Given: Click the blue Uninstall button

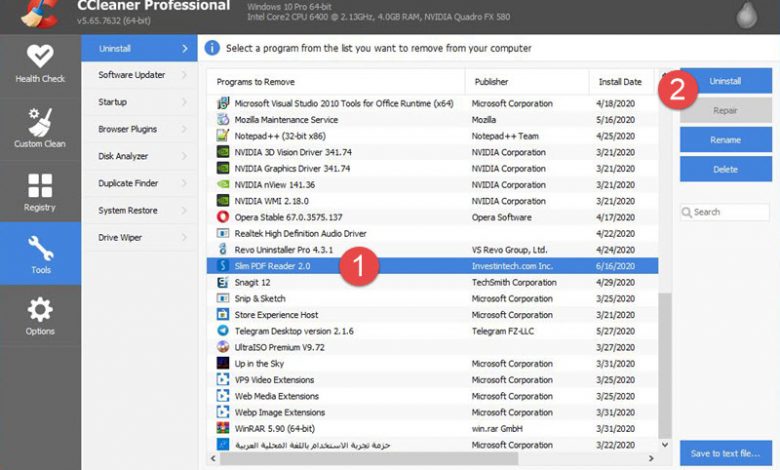Looking at the screenshot, I should click(x=726, y=81).
